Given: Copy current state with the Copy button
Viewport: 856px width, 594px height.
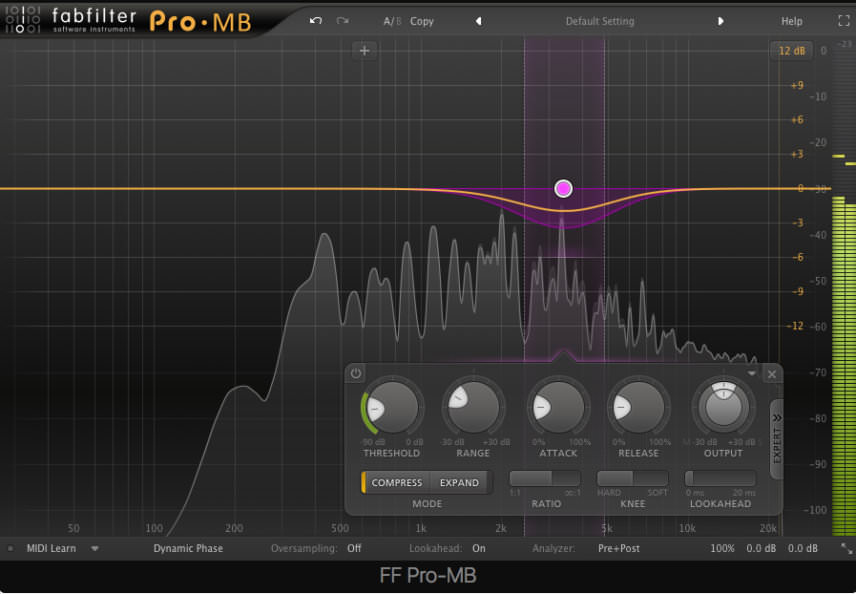Looking at the screenshot, I should [x=421, y=21].
